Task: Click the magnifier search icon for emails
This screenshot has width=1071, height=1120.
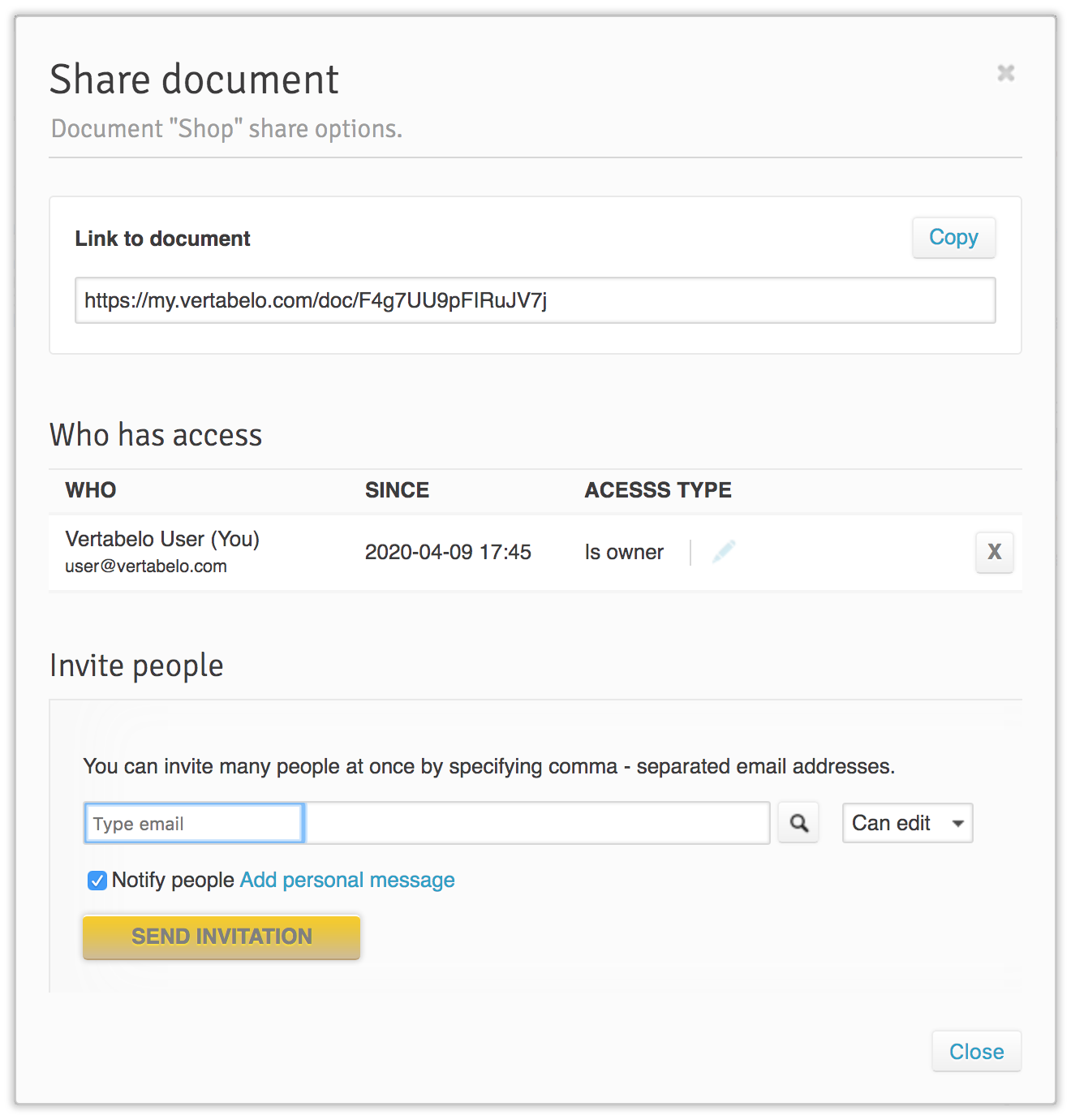Action: click(x=798, y=823)
